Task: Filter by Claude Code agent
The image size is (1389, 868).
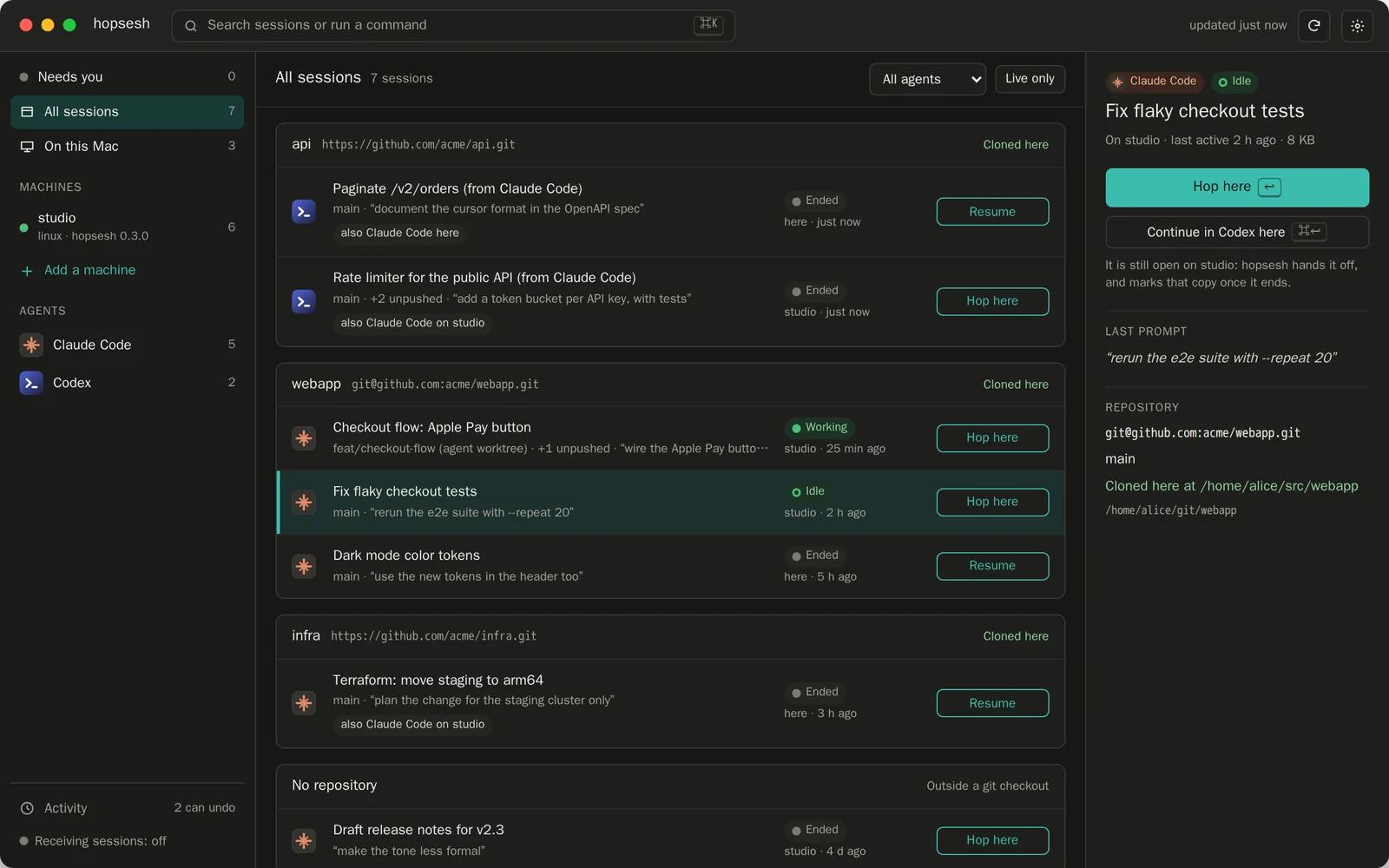Action: [x=128, y=345]
